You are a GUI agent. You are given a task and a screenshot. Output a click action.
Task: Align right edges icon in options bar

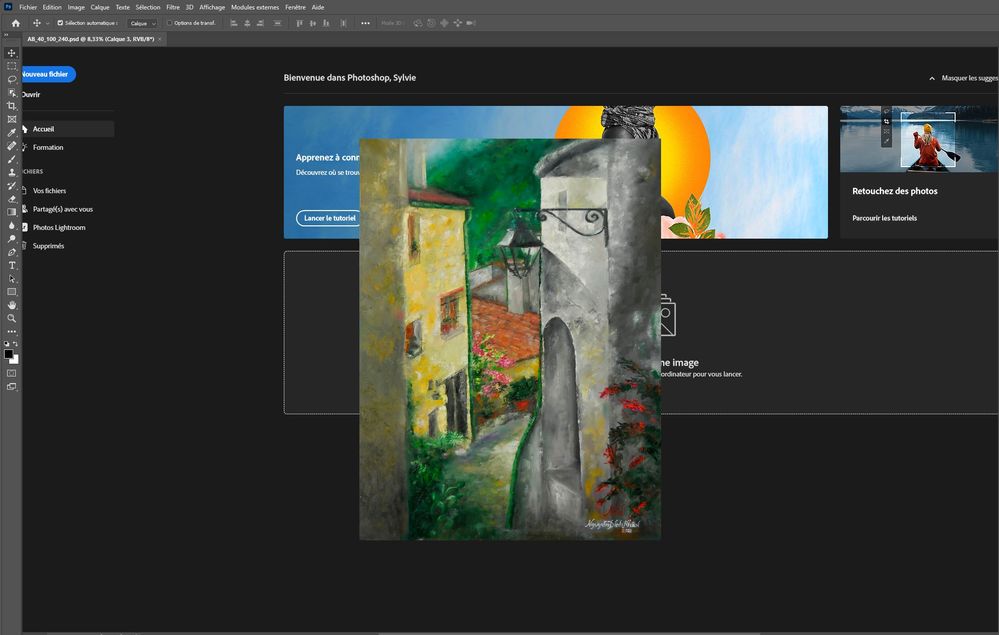tap(260, 23)
